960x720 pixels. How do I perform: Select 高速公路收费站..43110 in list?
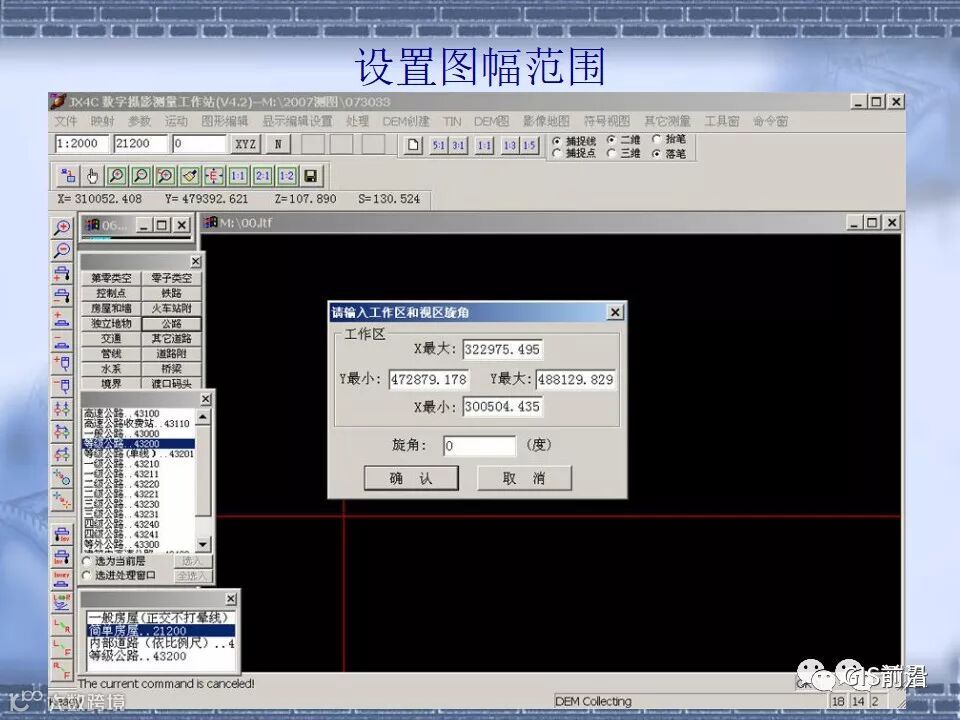click(137, 423)
